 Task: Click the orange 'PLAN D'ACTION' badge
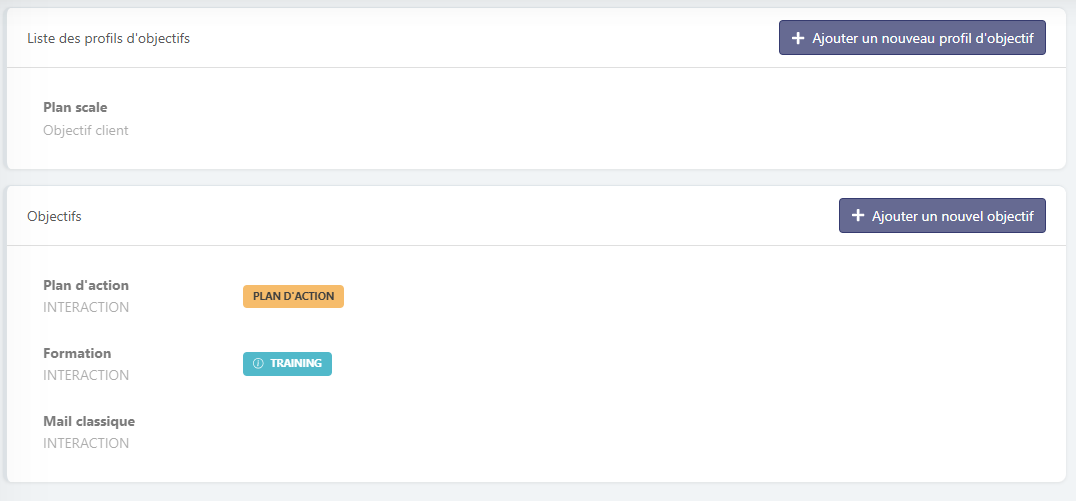pyautogui.click(x=293, y=296)
